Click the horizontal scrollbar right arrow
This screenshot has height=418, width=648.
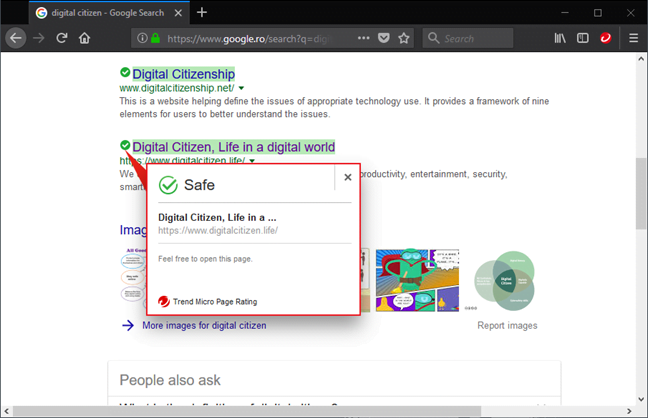[629, 411]
